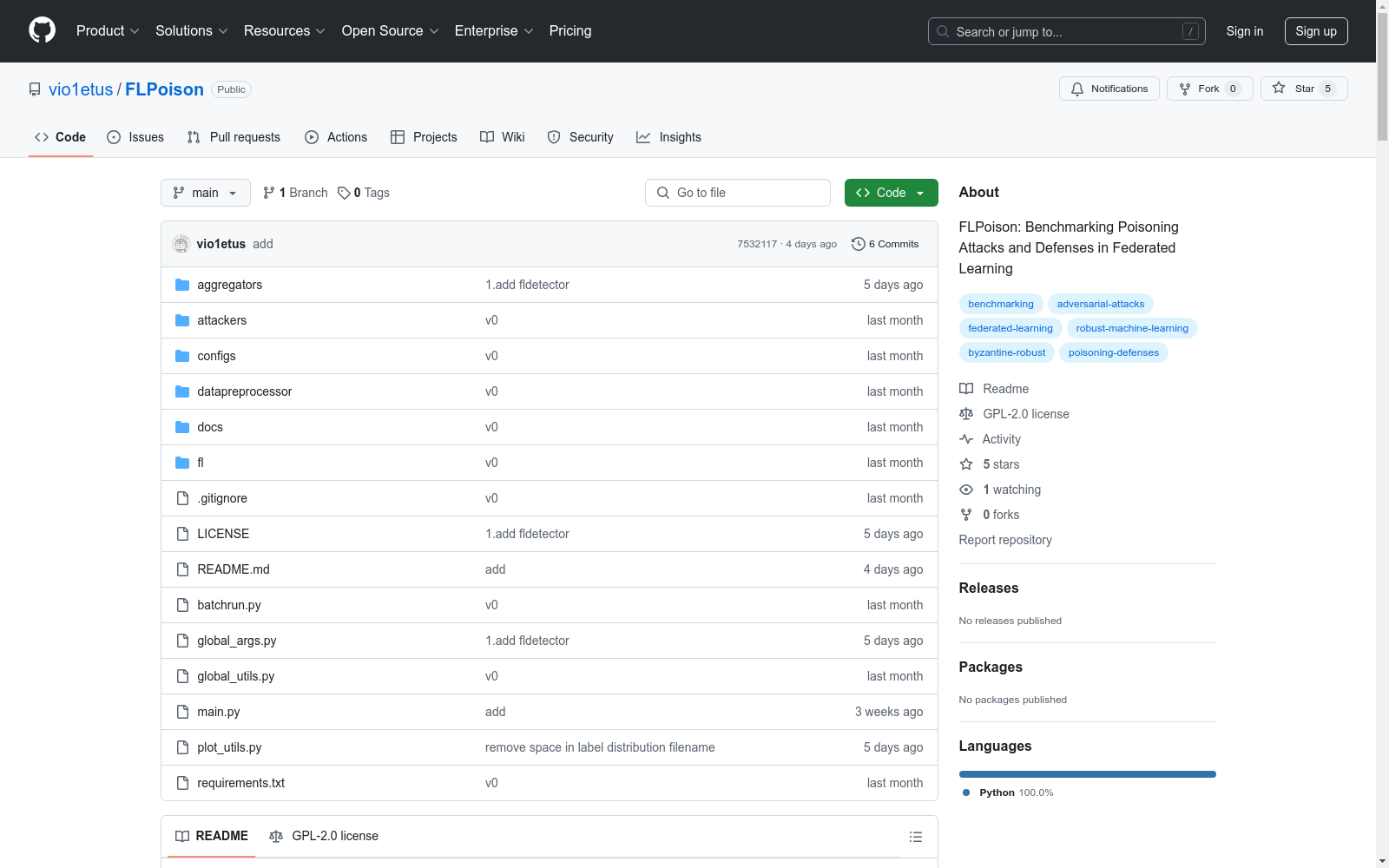Click the pulse icon beside Activity
1389x868 pixels.
(x=966, y=439)
